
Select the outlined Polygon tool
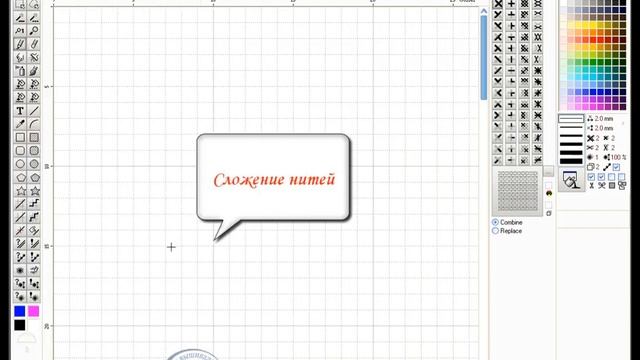click(20, 178)
